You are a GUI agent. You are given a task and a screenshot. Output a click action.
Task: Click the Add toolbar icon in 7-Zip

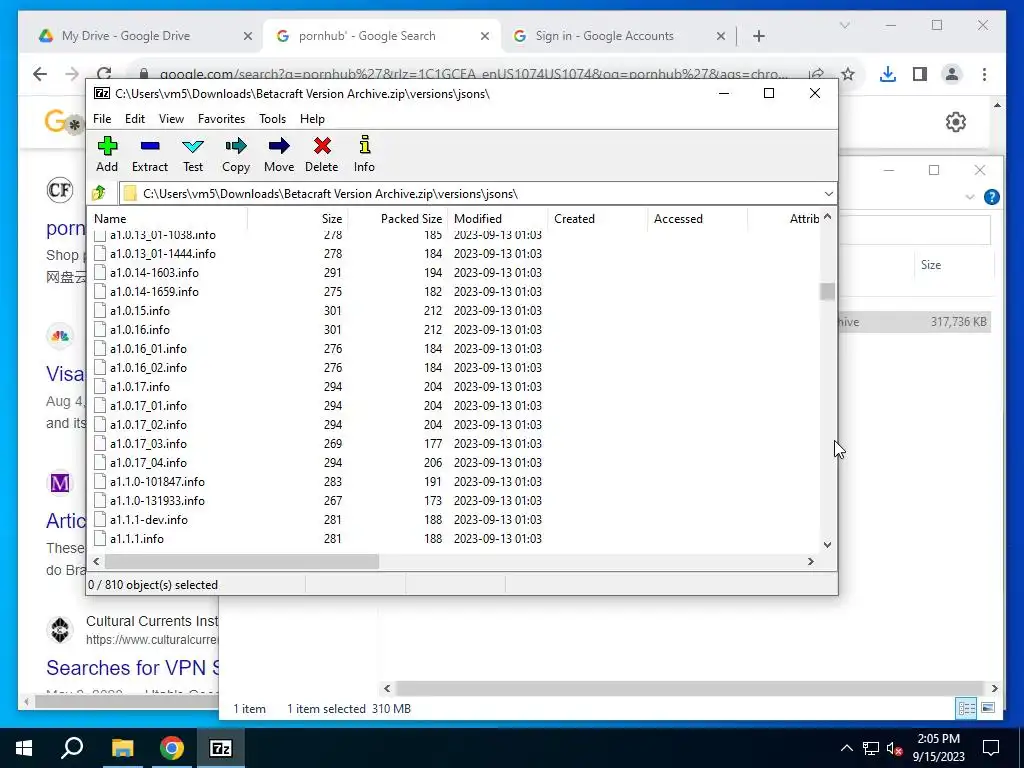coord(107,154)
